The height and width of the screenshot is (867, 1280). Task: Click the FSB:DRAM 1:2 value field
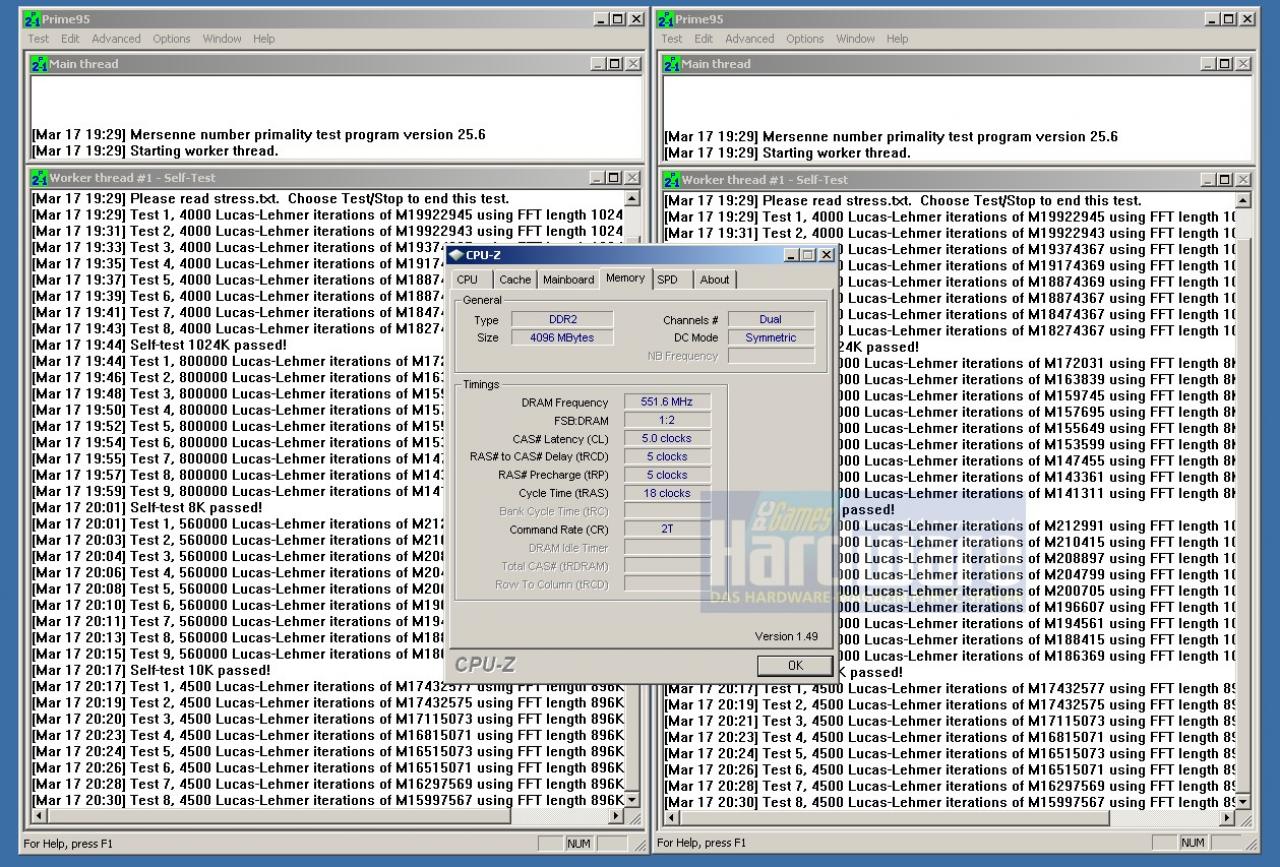click(667, 420)
